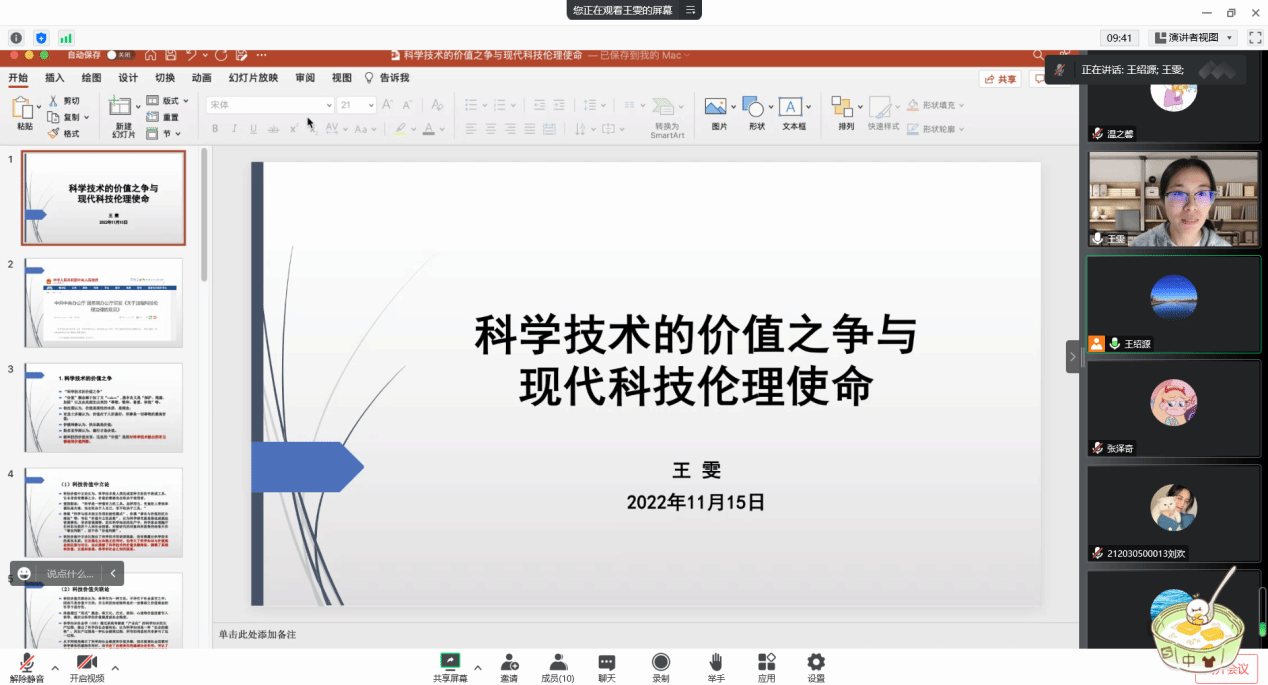The height and width of the screenshot is (685, 1268).
Task: Insert a Picture using the 图片 icon
Action: [716, 108]
